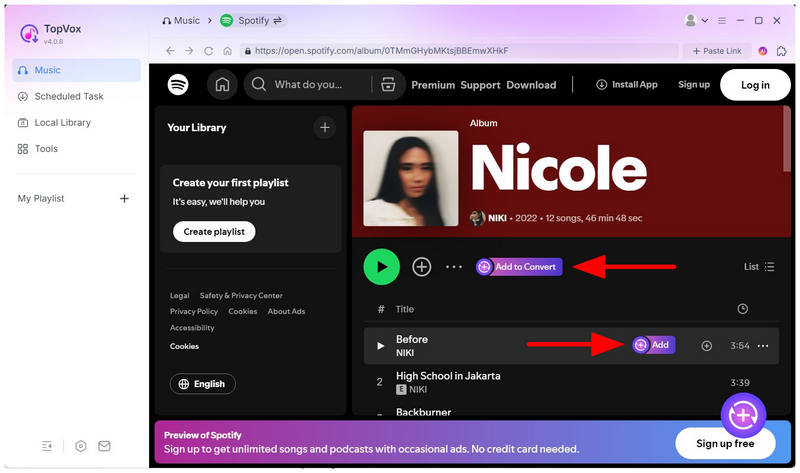Screen dimensions: 800x473
Task: Click the TopVox logo icon
Action: pos(29,34)
